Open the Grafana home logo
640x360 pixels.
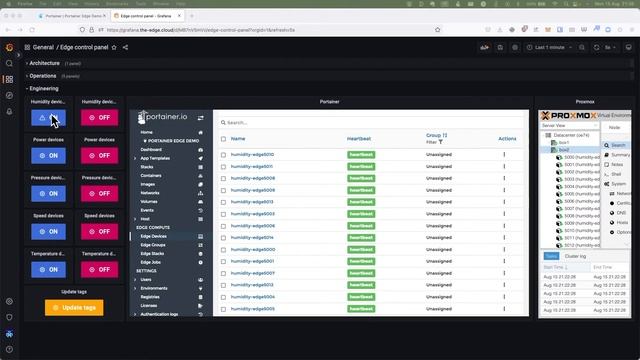click(9, 47)
